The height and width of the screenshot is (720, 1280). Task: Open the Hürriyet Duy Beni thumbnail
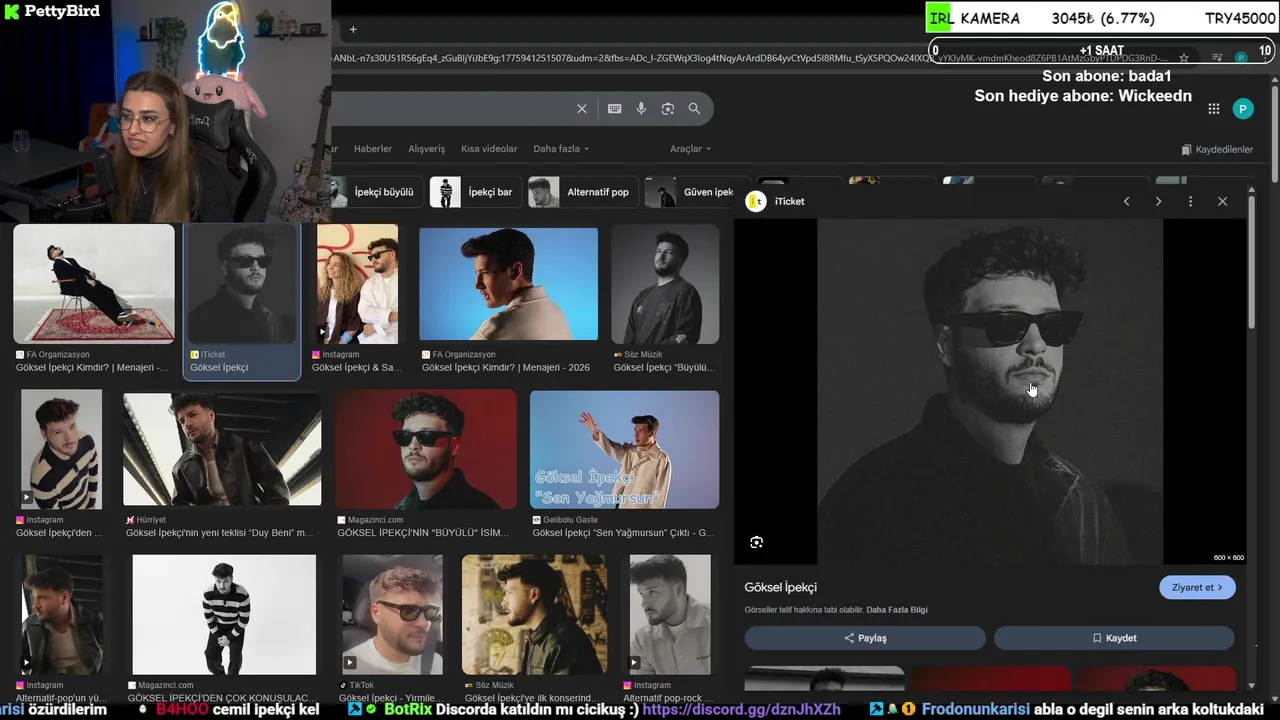pyautogui.click(x=222, y=449)
